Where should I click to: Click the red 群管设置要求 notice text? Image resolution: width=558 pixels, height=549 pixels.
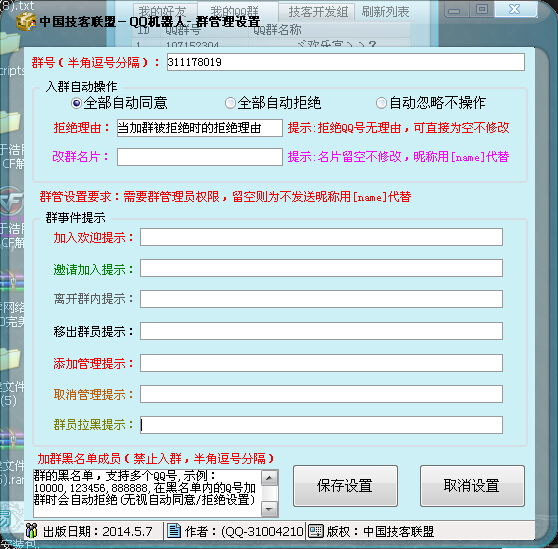[225, 197]
